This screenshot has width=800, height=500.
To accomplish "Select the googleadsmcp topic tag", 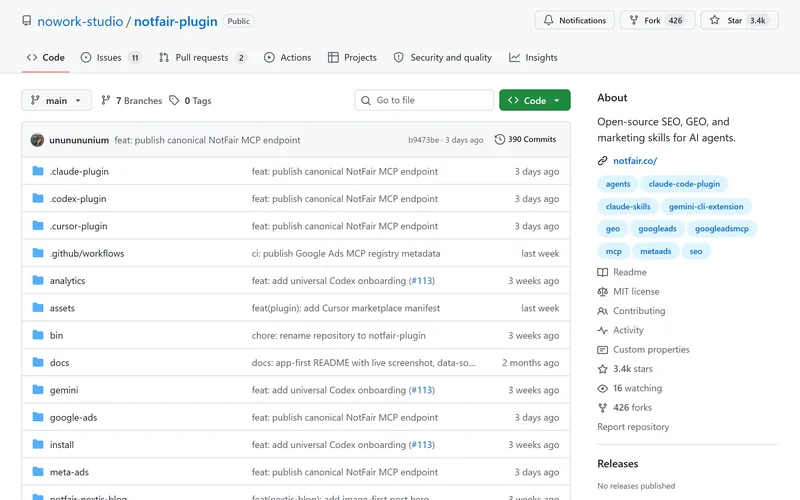I will point(722,229).
